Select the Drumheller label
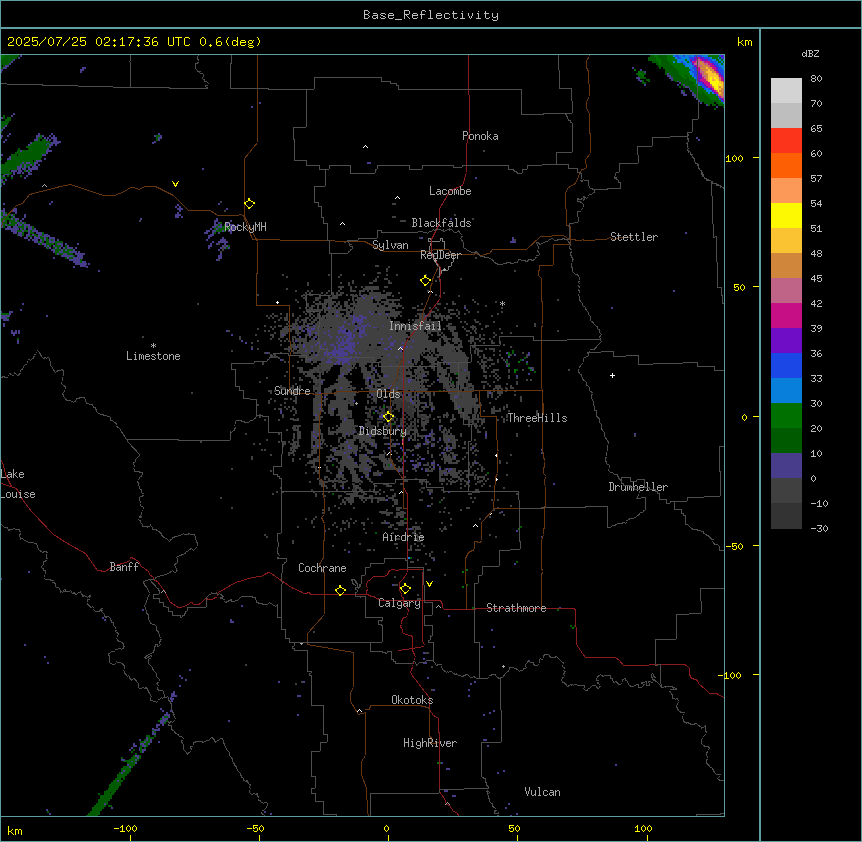 [x=638, y=487]
